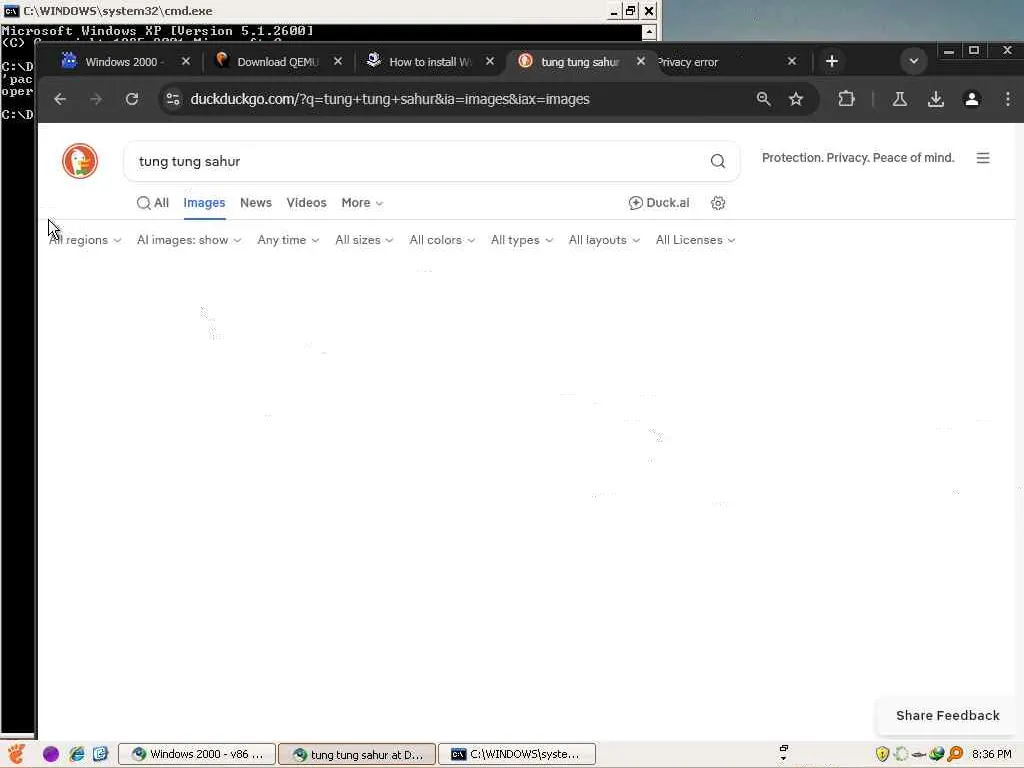This screenshot has height=768, width=1024.
Task: Expand the All colors filter
Action: (442, 240)
